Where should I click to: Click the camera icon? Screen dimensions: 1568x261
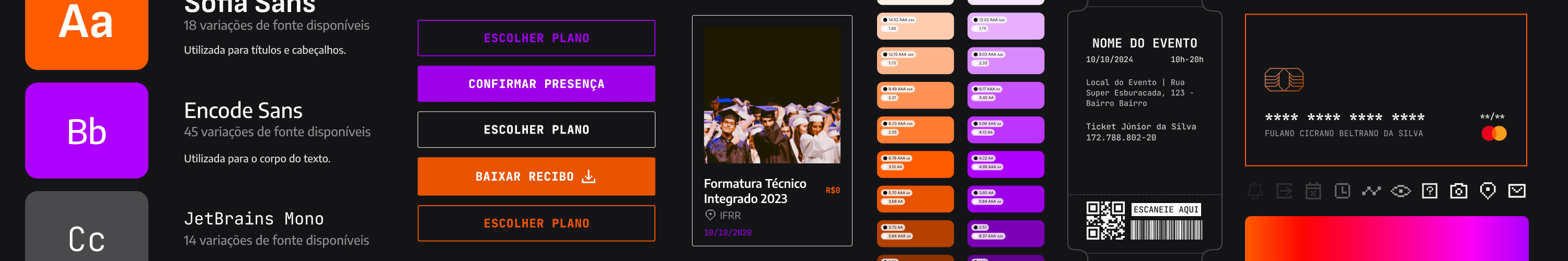point(1458,191)
